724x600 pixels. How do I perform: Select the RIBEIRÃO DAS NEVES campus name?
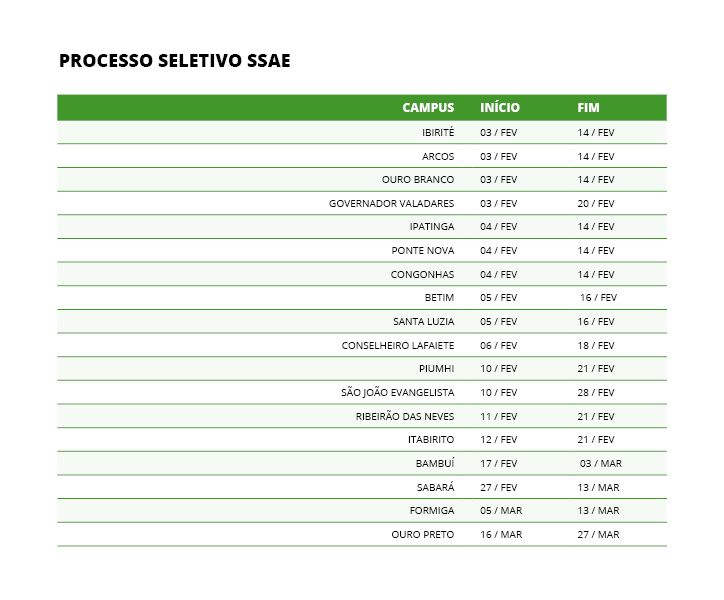(x=405, y=416)
